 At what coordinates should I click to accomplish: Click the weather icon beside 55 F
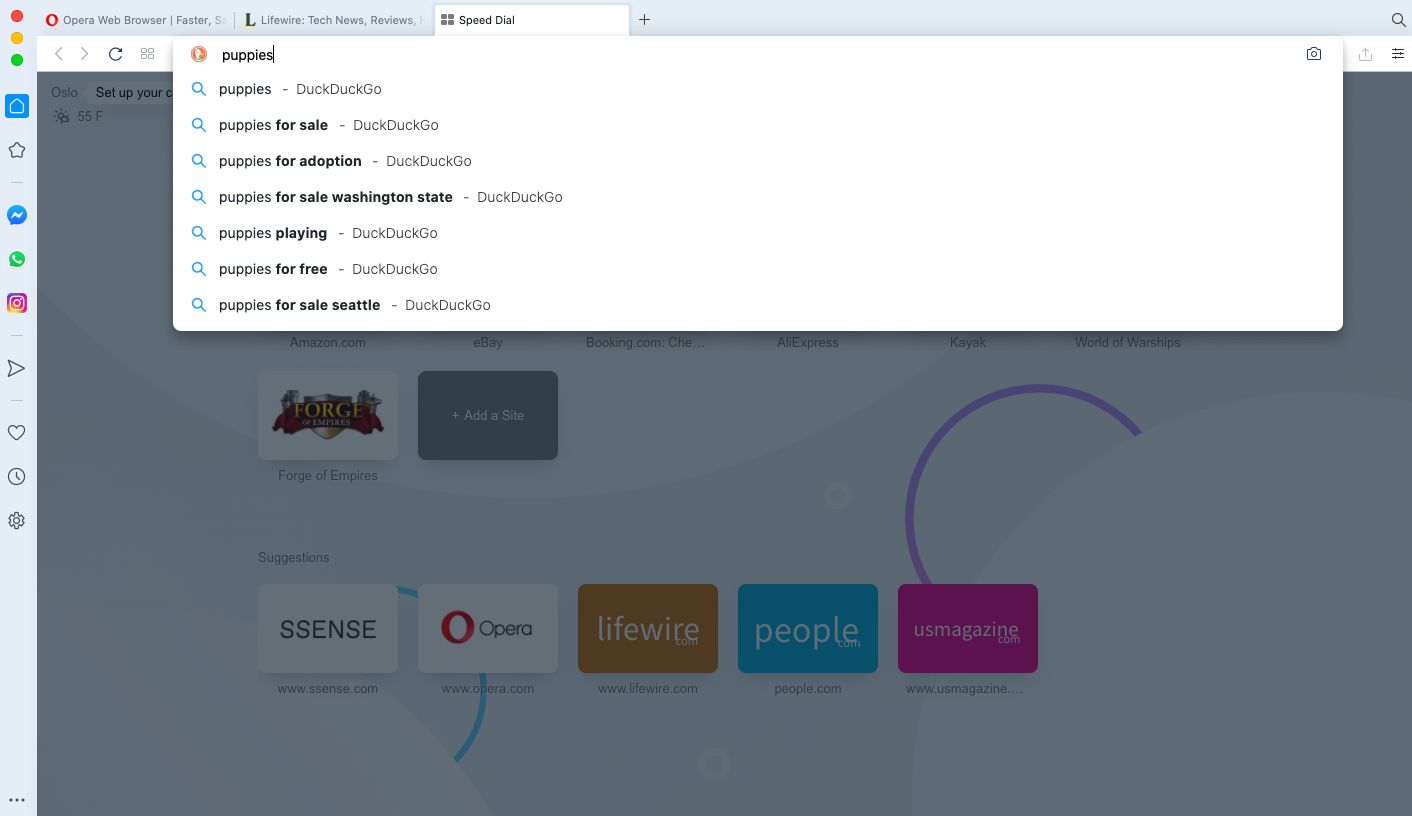pyautogui.click(x=62, y=116)
